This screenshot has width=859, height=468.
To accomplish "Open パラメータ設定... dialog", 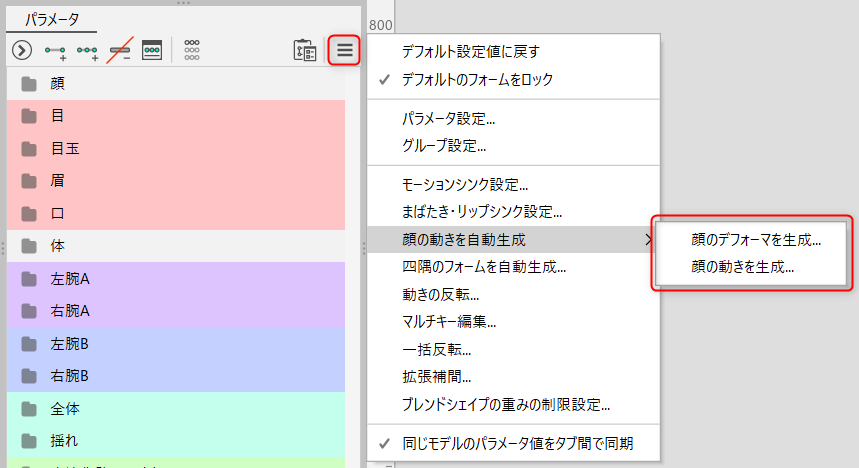I will [x=448, y=118].
